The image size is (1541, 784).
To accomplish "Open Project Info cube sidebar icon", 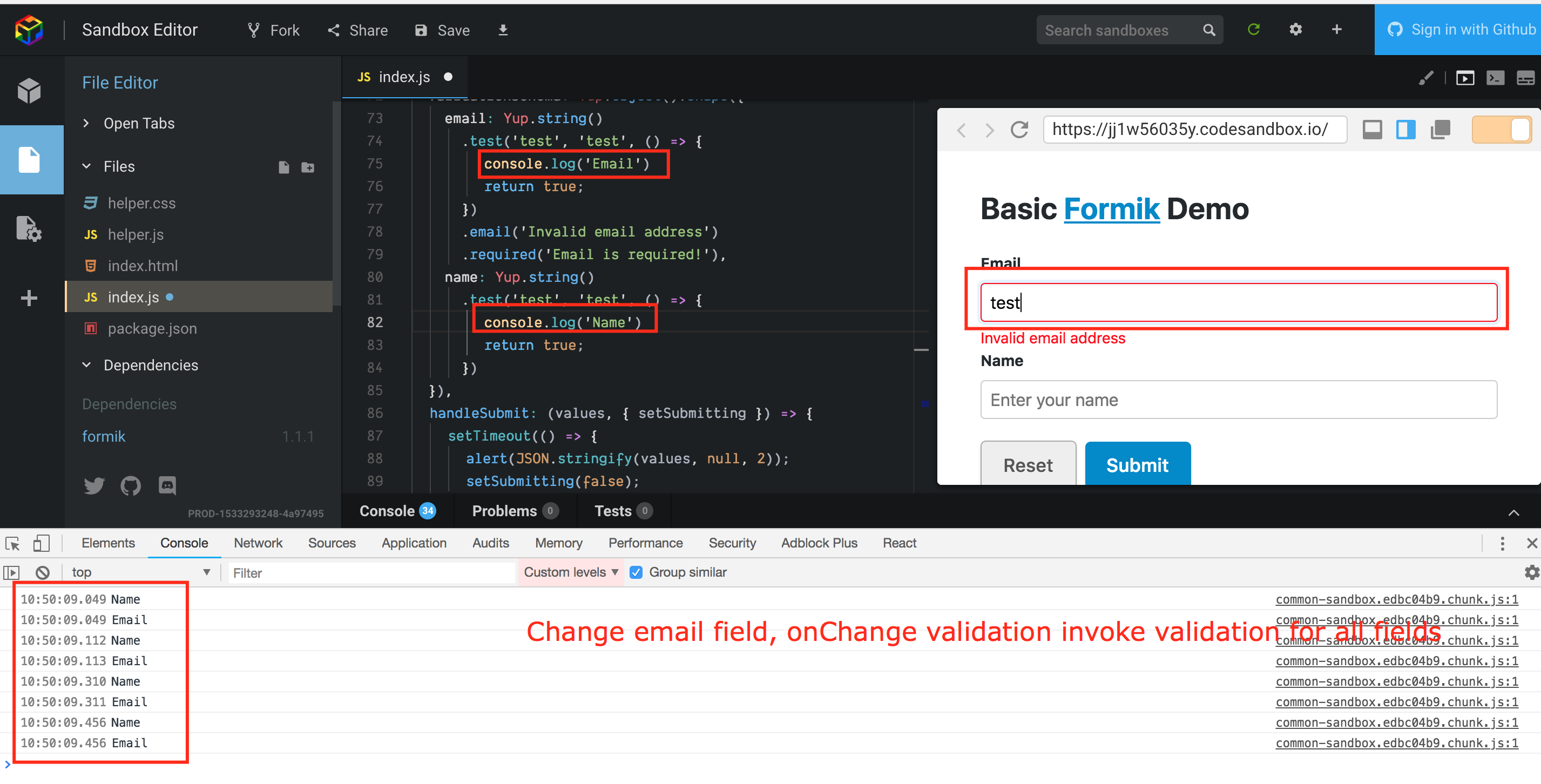I will tap(29, 91).
